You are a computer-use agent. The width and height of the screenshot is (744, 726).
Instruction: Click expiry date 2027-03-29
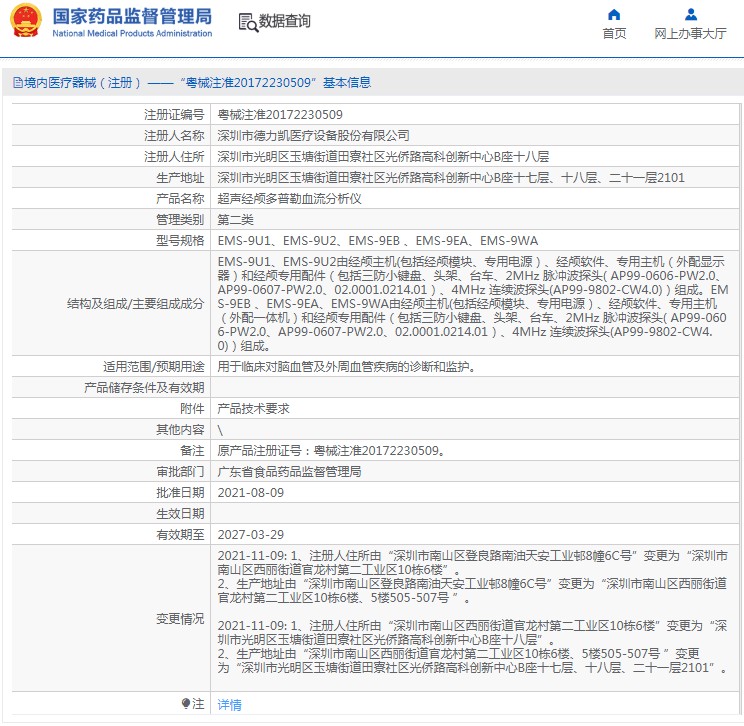click(x=251, y=535)
